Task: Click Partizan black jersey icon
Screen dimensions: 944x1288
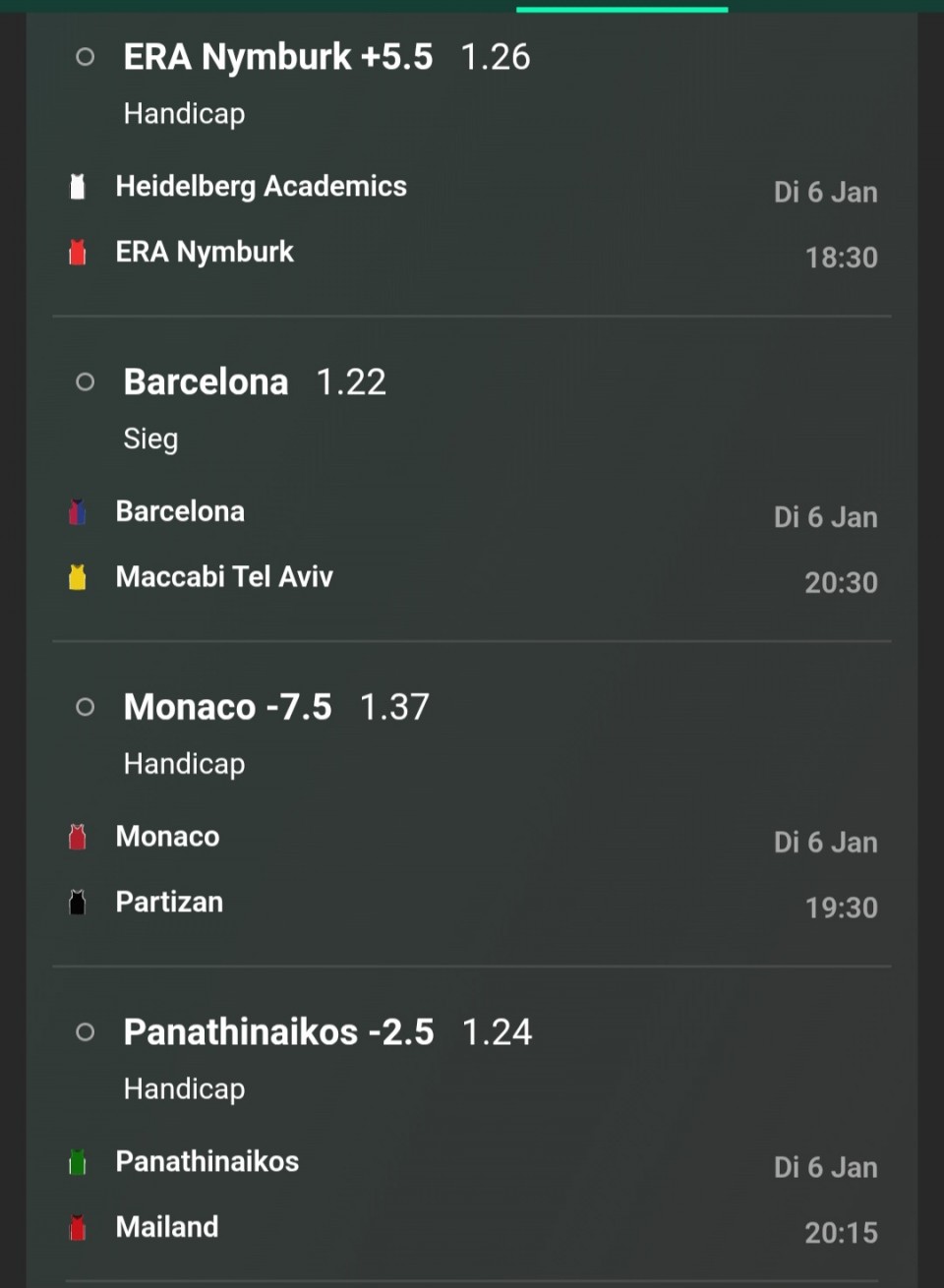Action: pos(78,903)
